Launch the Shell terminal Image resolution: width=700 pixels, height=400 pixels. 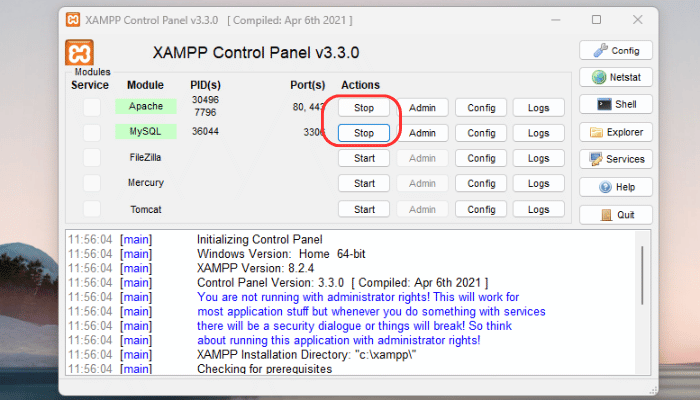point(616,104)
